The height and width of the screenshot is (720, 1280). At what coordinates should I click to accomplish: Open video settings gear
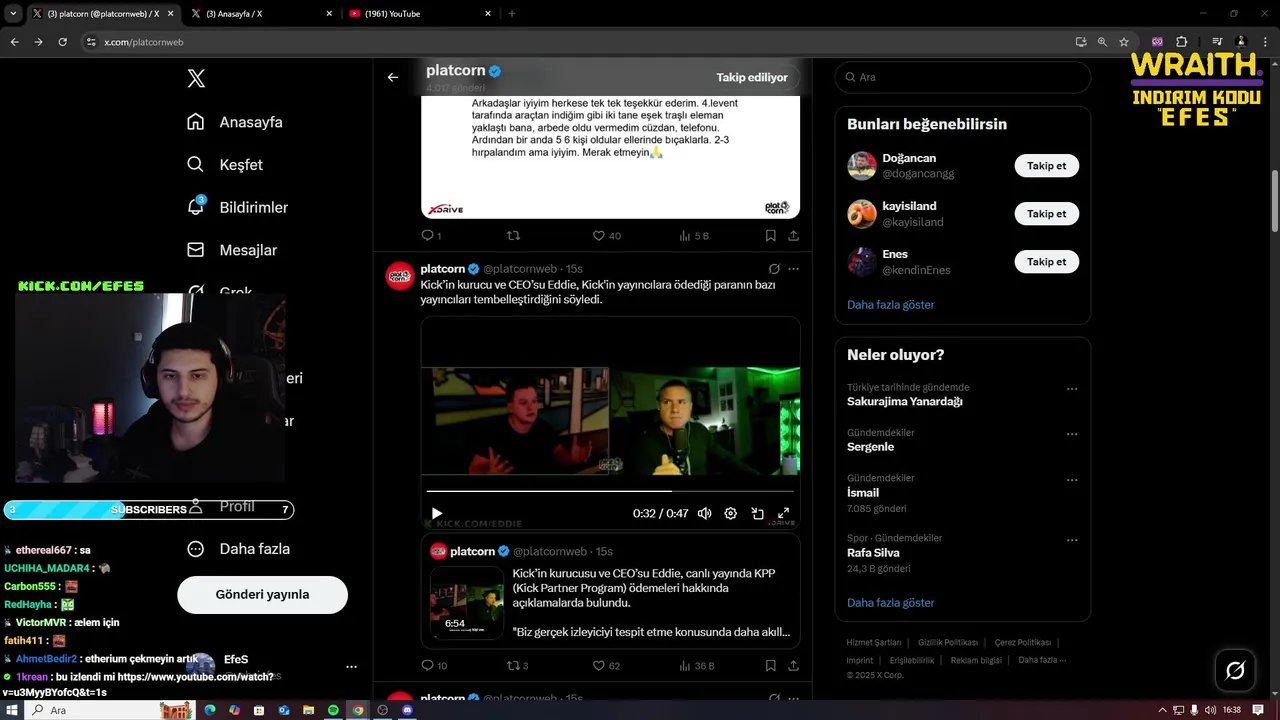coord(731,513)
